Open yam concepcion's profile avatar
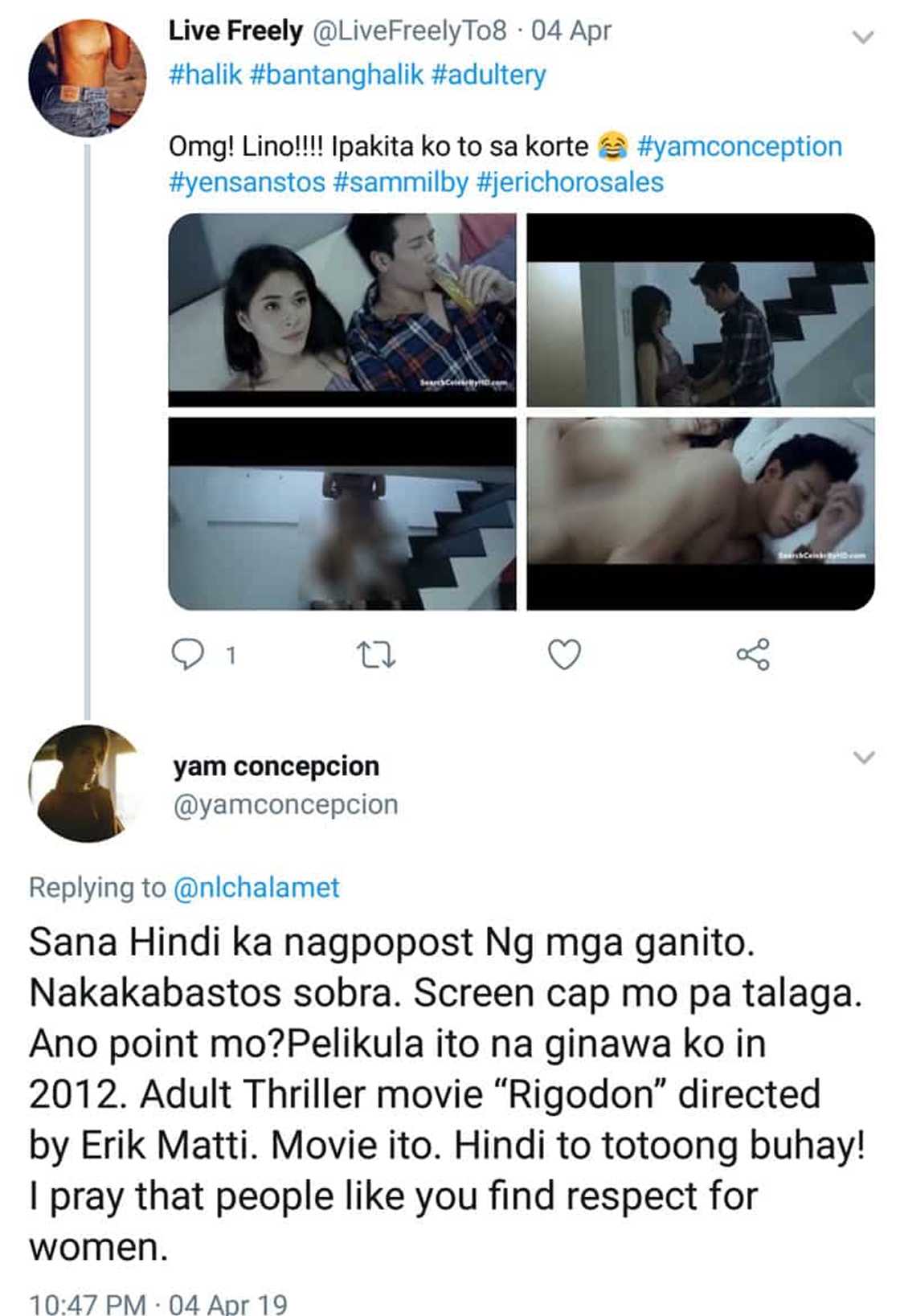900x1316 pixels. [x=84, y=783]
